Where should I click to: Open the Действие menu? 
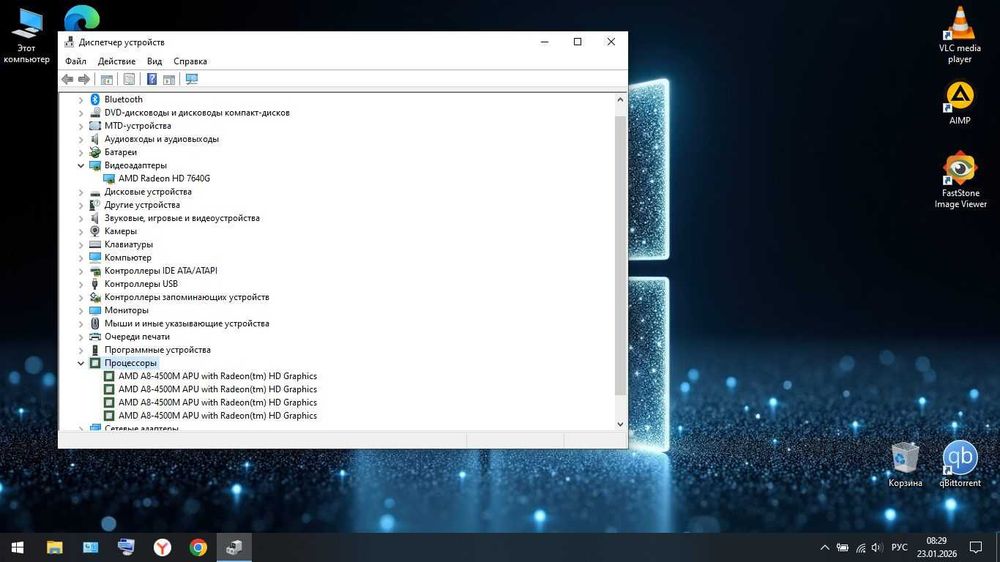tap(116, 61)
